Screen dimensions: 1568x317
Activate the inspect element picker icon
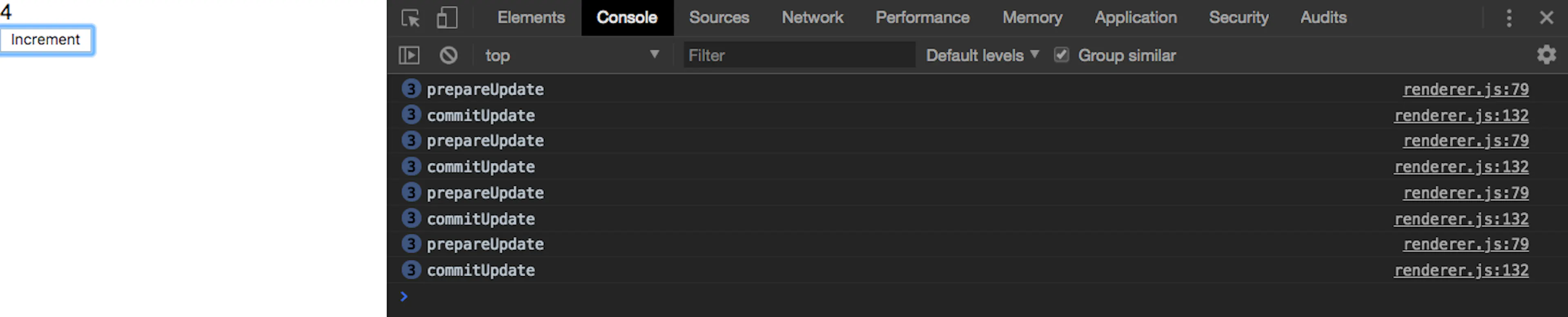(x=411, y=18)
